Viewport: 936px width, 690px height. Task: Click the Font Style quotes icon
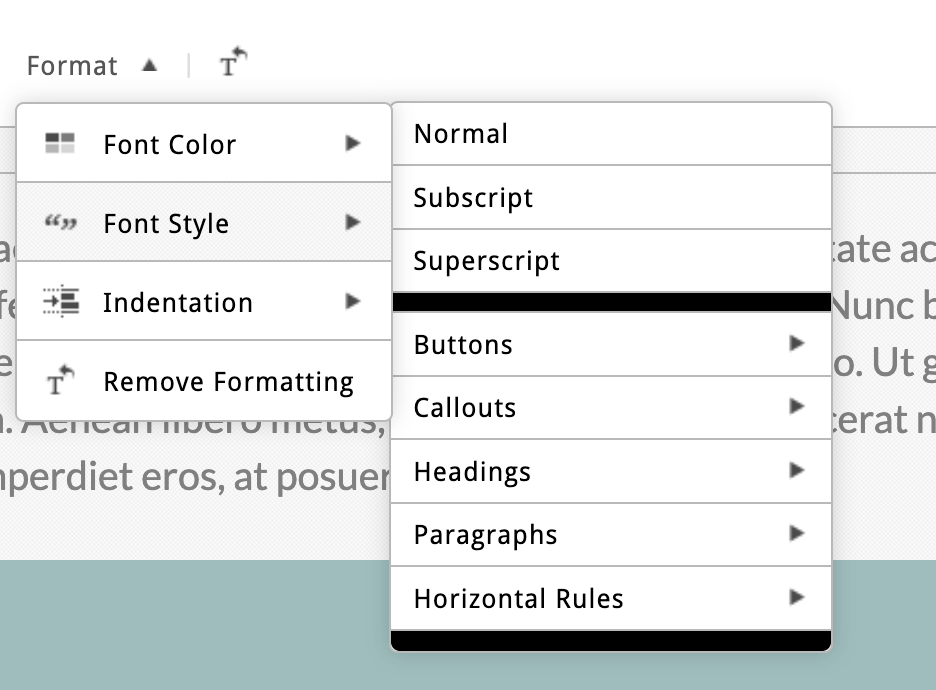click(60, 223)
